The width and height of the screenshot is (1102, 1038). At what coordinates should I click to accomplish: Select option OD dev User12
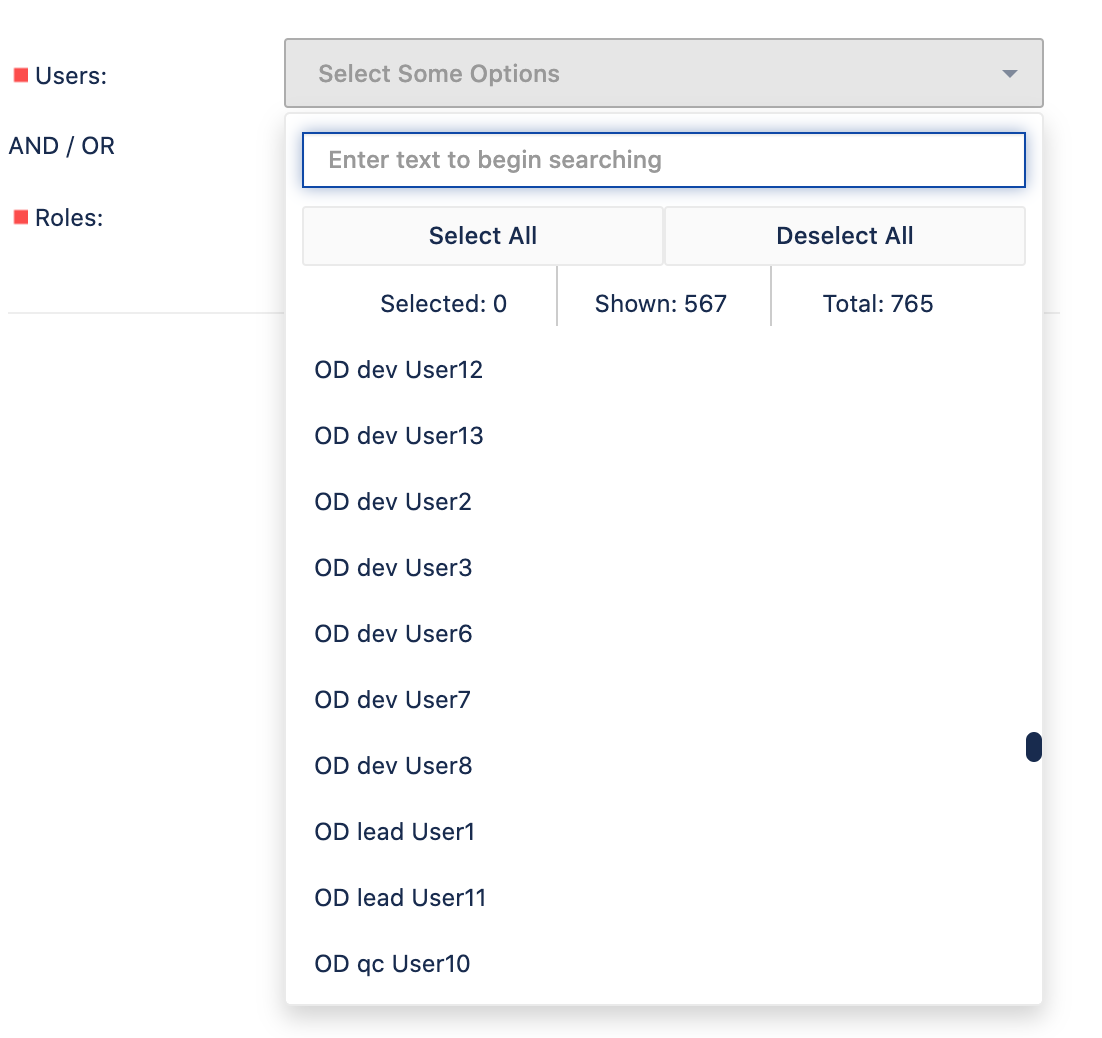point(663,370)
